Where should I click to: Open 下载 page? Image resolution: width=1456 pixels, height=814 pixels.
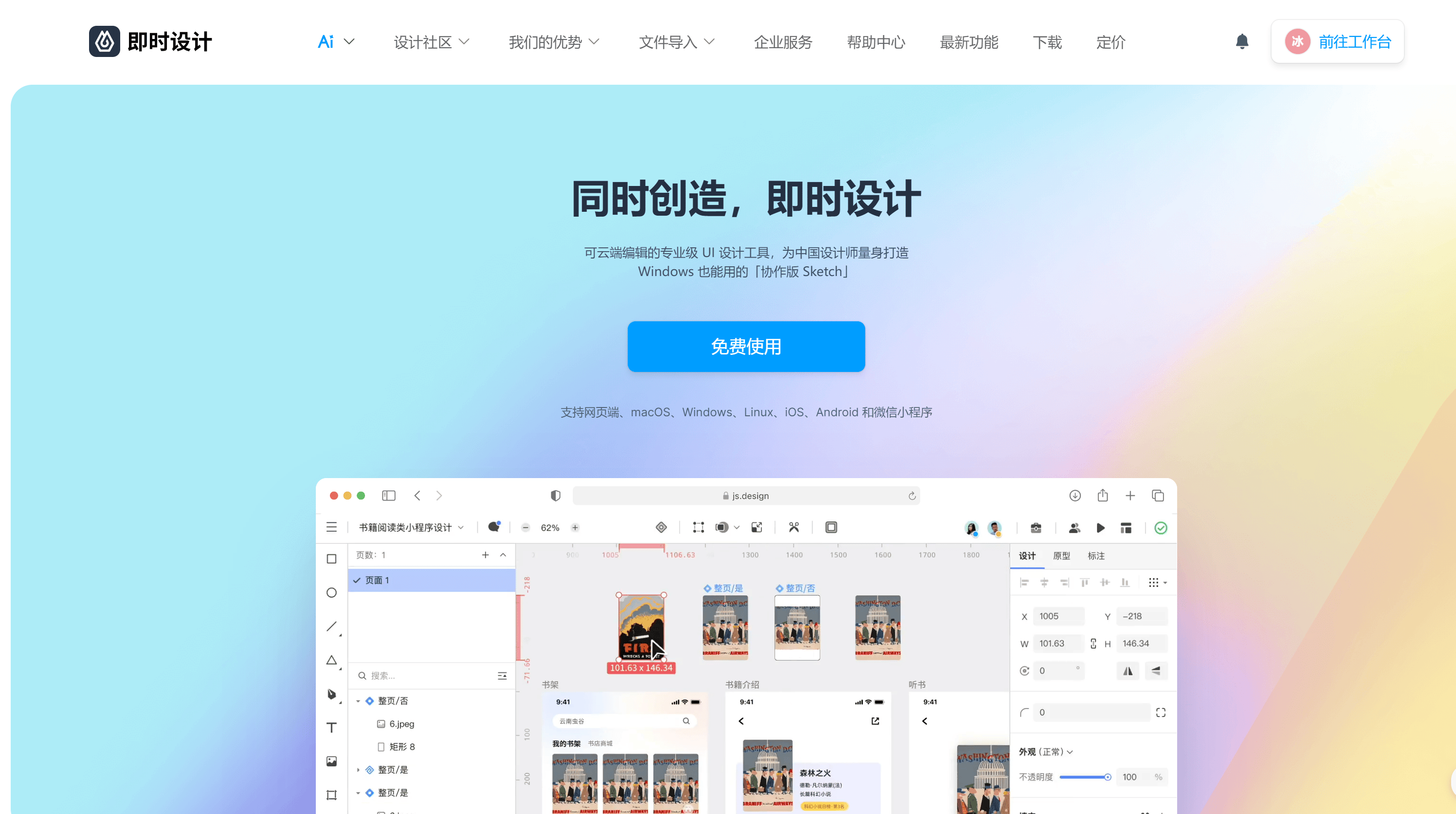click(1047, 42)
